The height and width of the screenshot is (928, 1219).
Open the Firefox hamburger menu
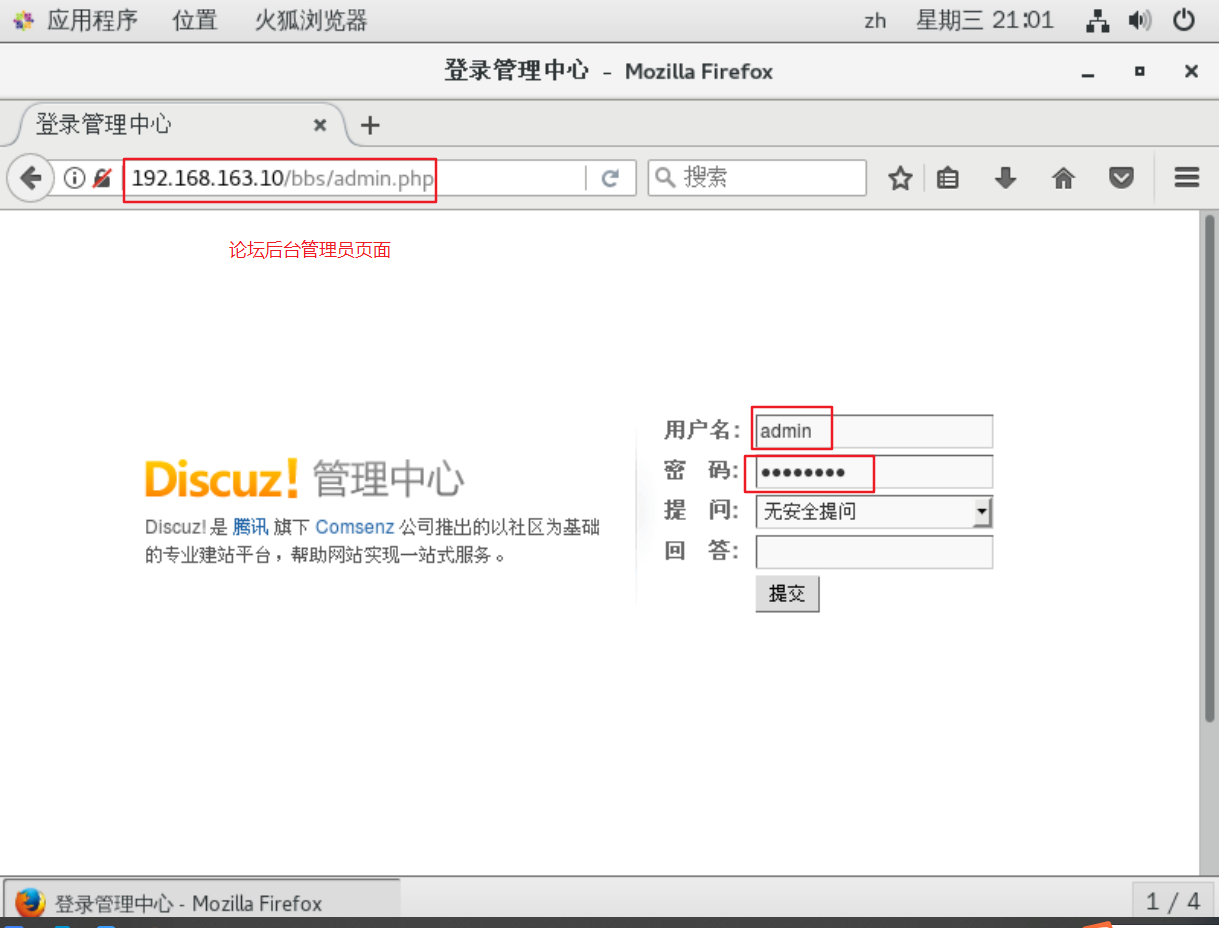click(1187, 178)
